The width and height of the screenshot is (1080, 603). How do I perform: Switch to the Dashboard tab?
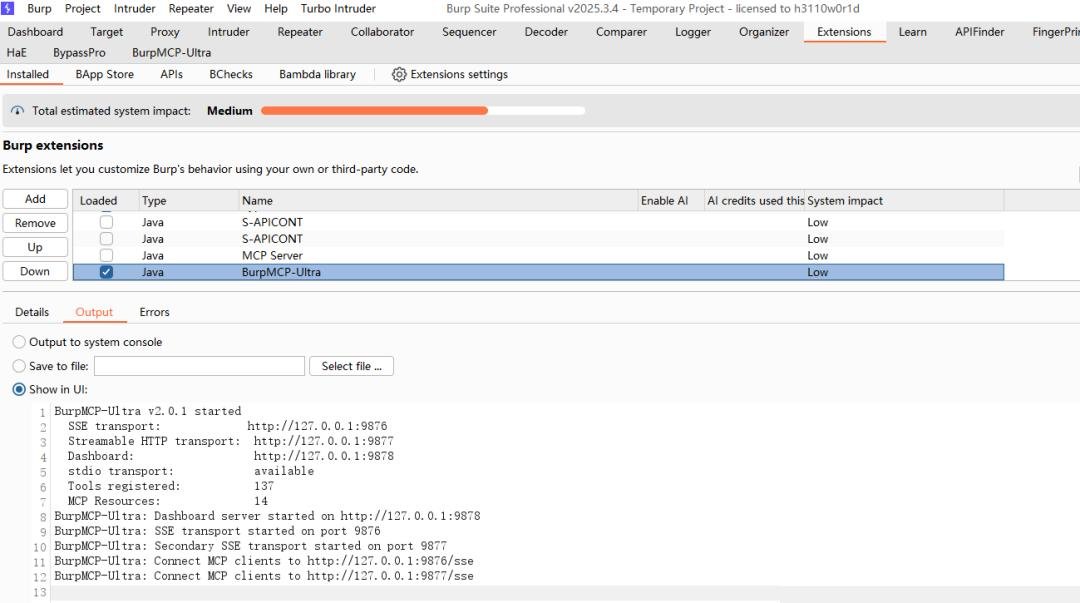tap(35, 32)
